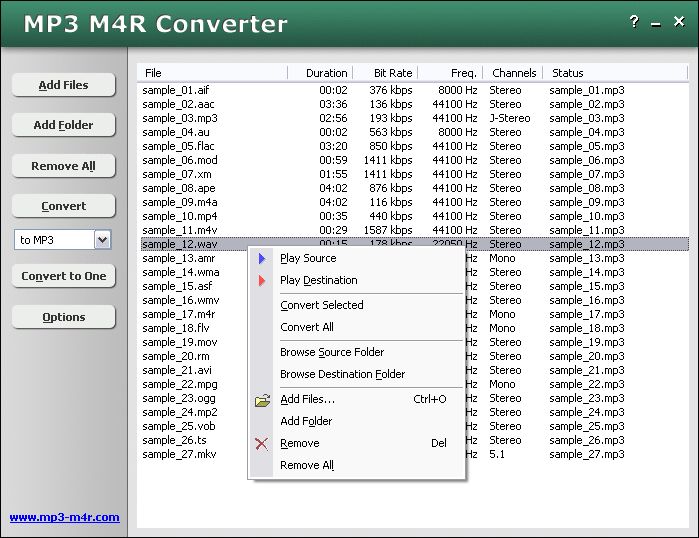The image size is (699, 538).
Task: Choose Convert All in context menu
Action: pyautogui.click(x=307, y=327)
